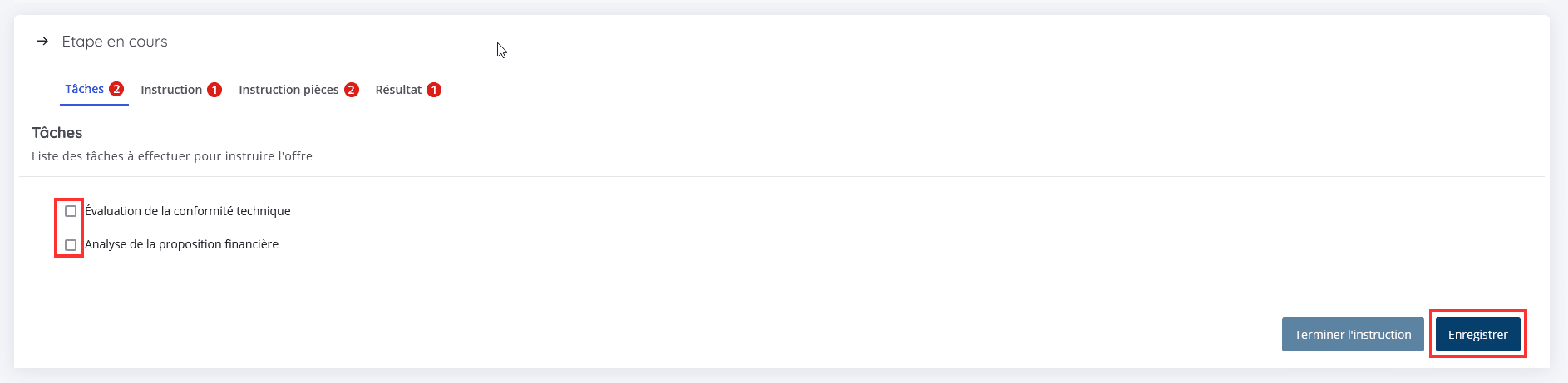
Task: Click Terminer l'instruction button
Action: tap(1353, 335)
